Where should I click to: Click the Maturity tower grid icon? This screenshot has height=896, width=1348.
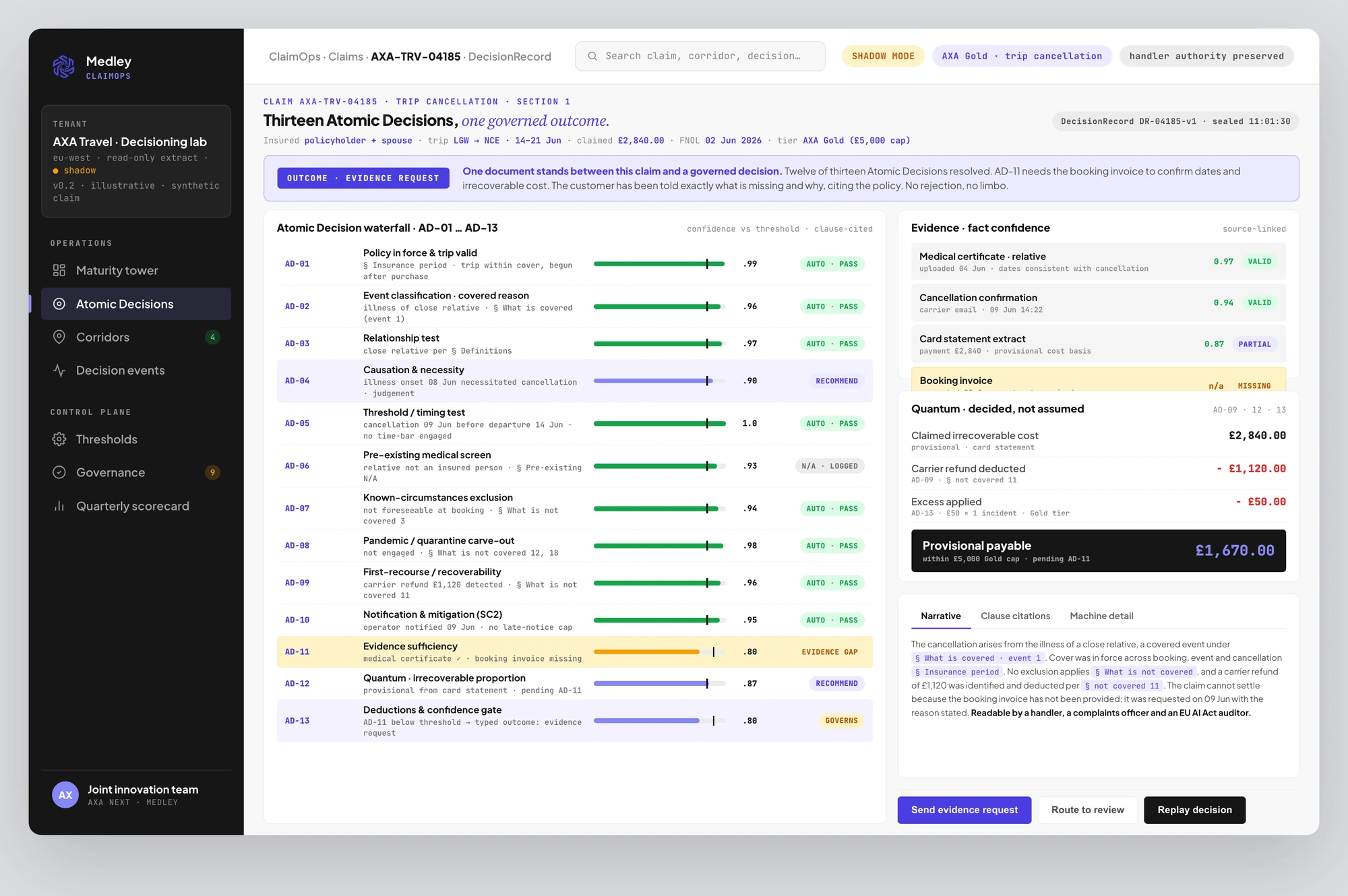(59, 270)
